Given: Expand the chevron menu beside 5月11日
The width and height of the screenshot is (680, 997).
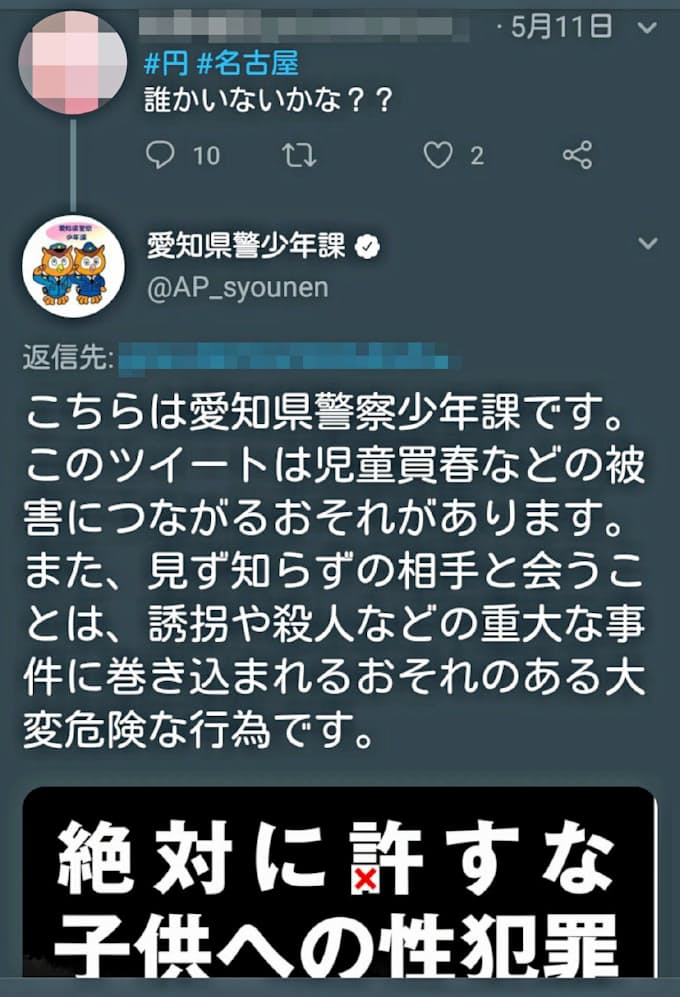Looking at the screenshot, I should pyautogui.click(x=648, y=27).
